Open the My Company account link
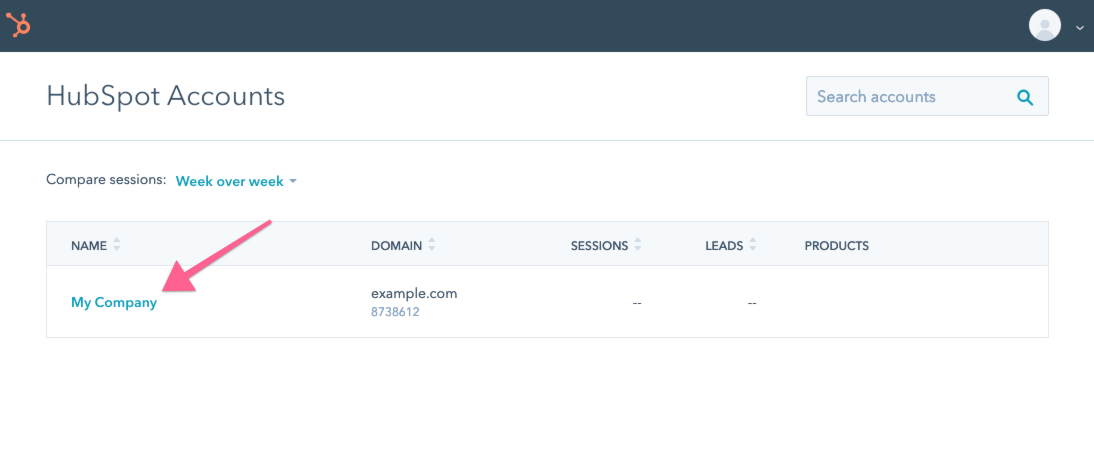 click(114, 303)
